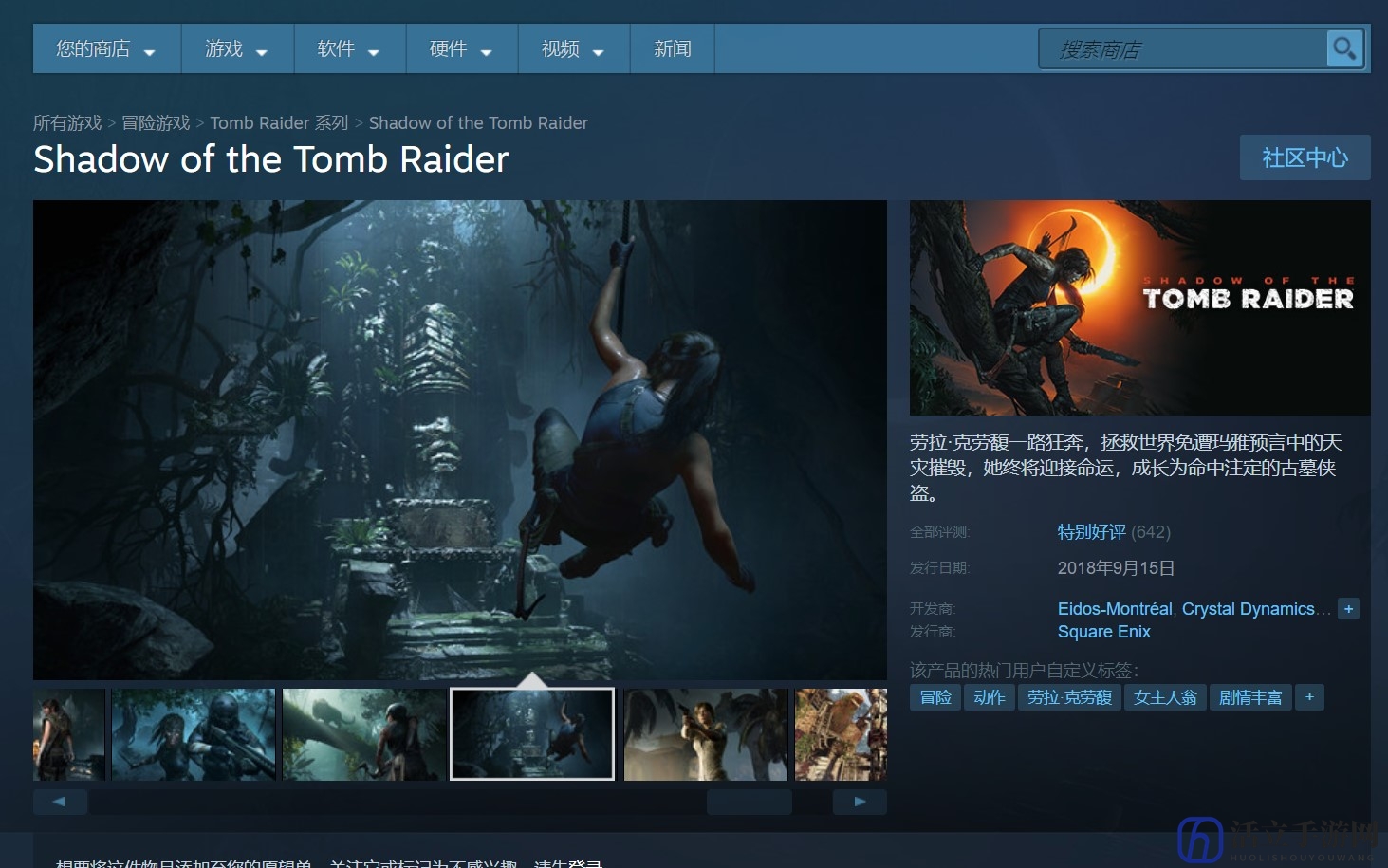Select the thumbnail with the jaguar

tap(364, 735)
